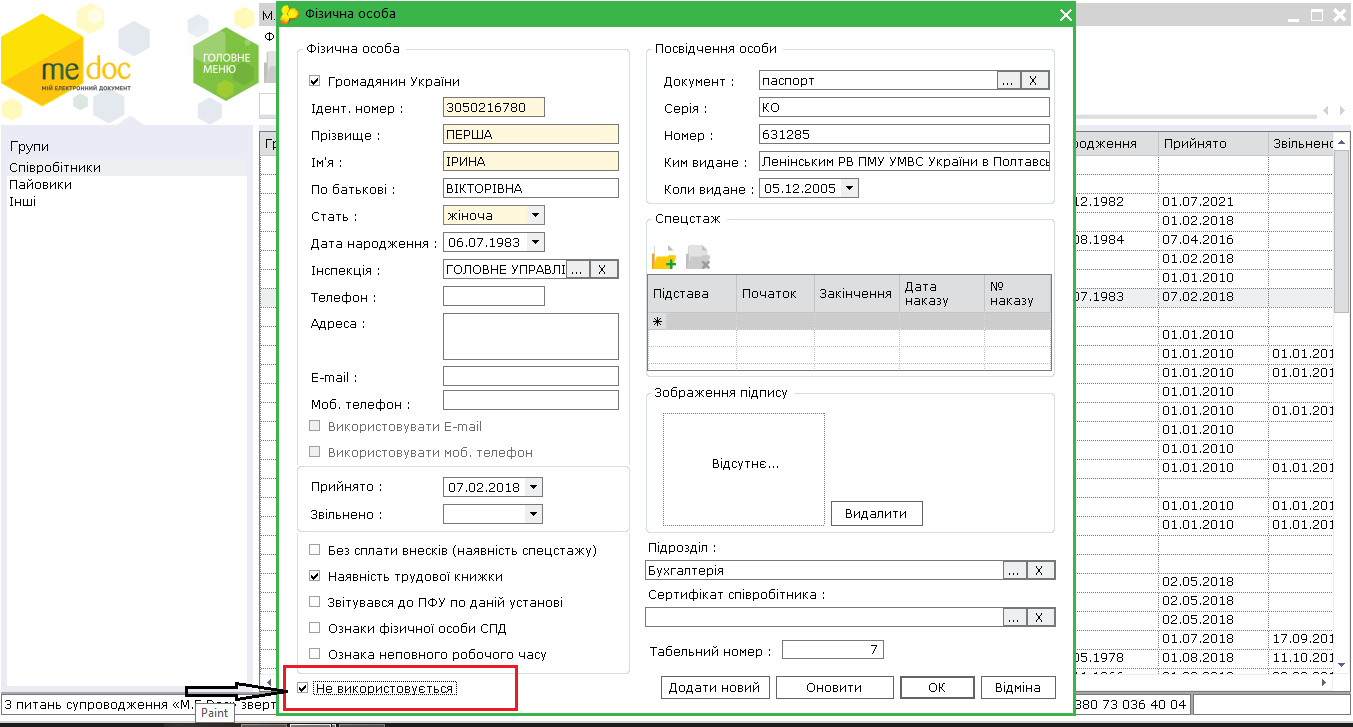Viewport: 1353px width, 727px height.
Task: Click the delete special seniority record icon
Action: point(698,258)
